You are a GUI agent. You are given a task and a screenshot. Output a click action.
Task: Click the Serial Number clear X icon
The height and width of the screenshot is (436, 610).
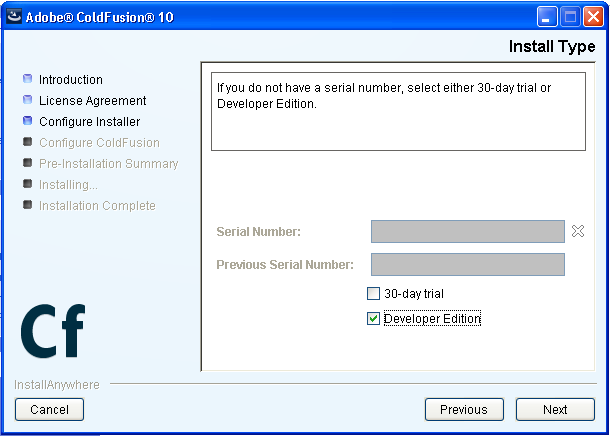tap(578, 231)
